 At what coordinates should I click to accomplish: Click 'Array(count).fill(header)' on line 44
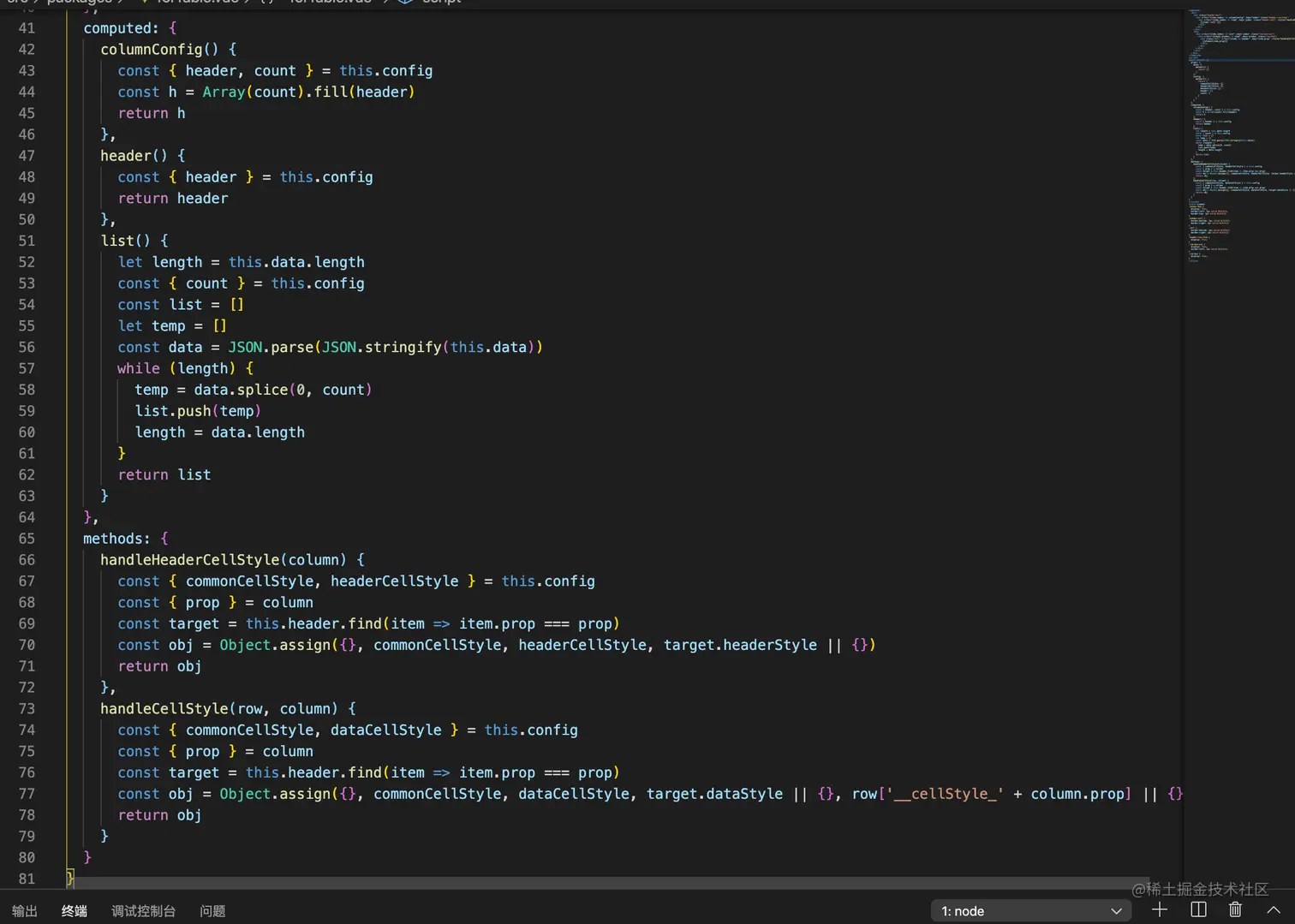coord(308,92)
